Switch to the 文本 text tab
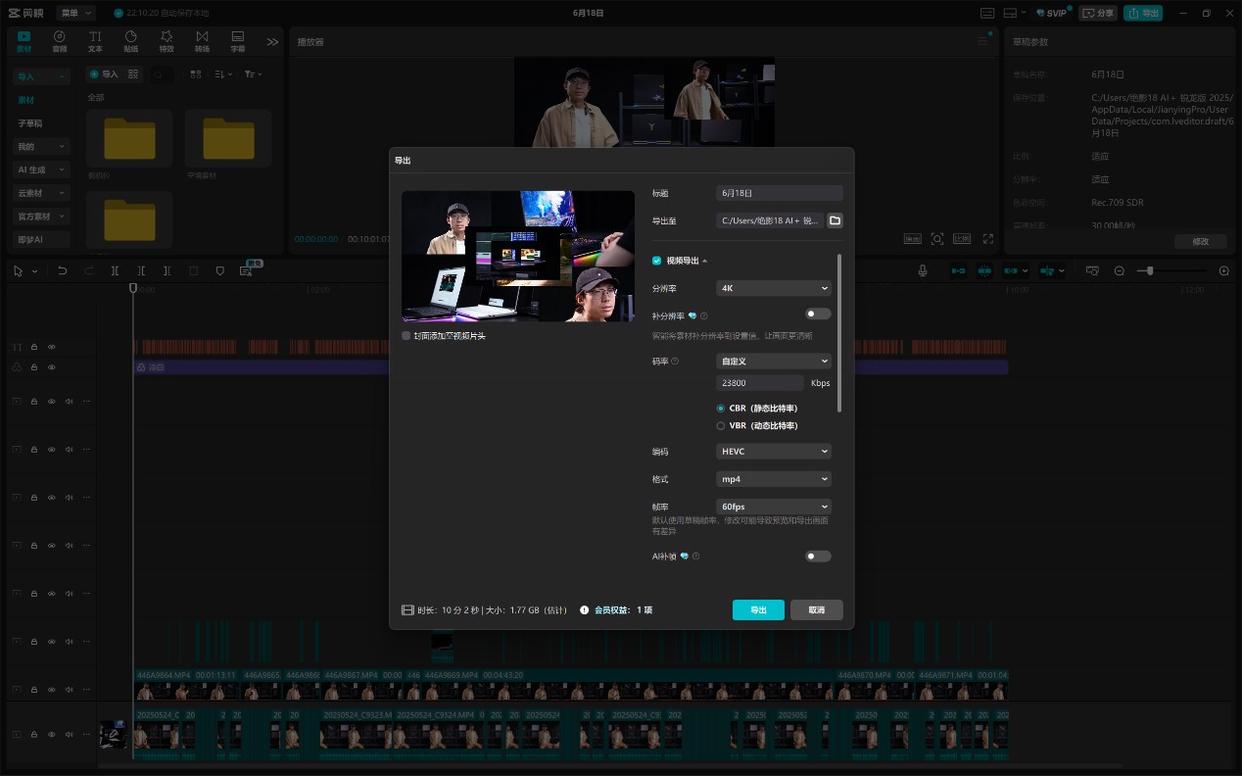This screenshot has width=1242, height=776. tap(95, 41)
